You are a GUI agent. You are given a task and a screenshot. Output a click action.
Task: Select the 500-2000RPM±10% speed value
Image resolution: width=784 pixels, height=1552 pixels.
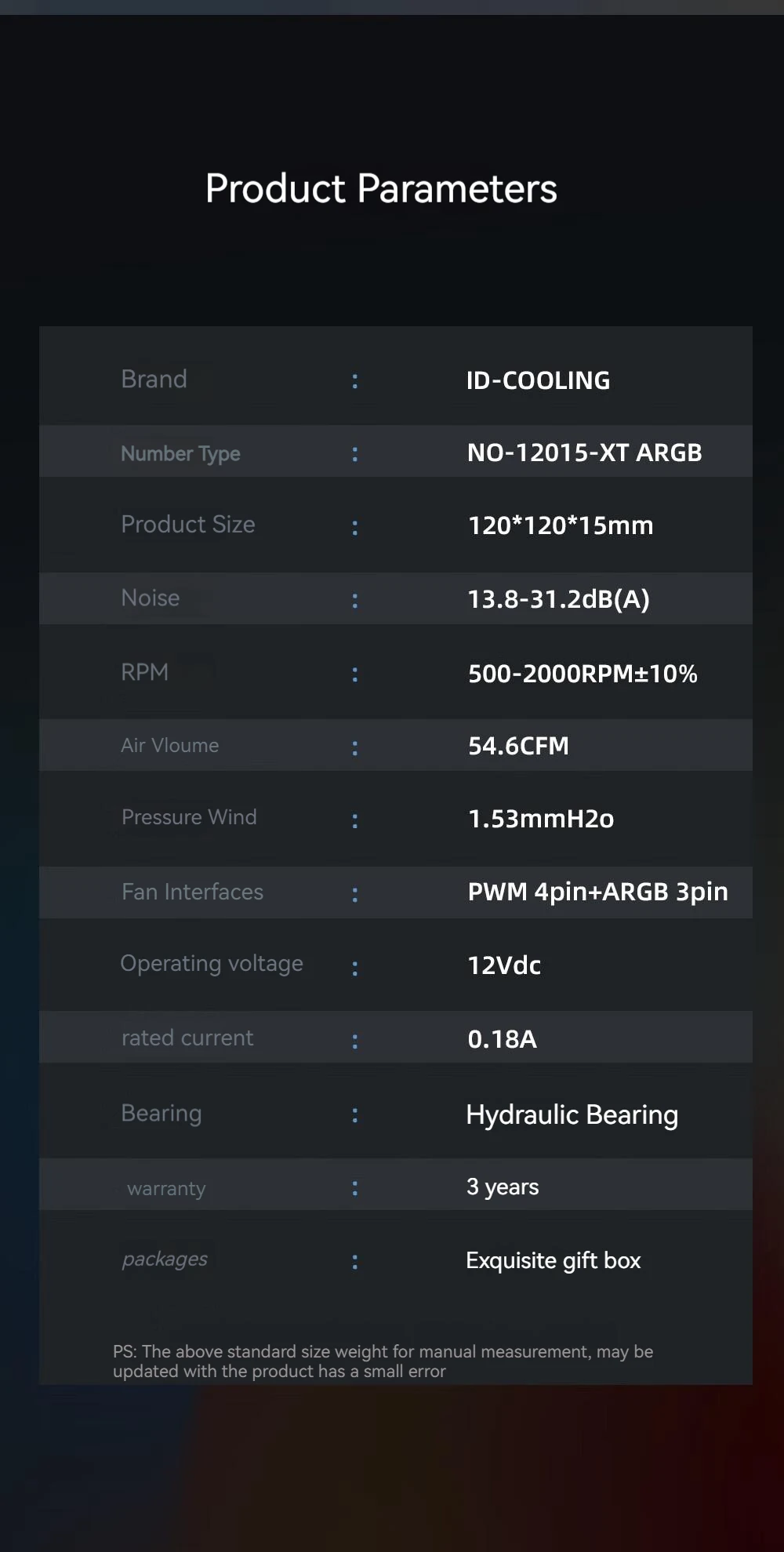coord(583,674)
